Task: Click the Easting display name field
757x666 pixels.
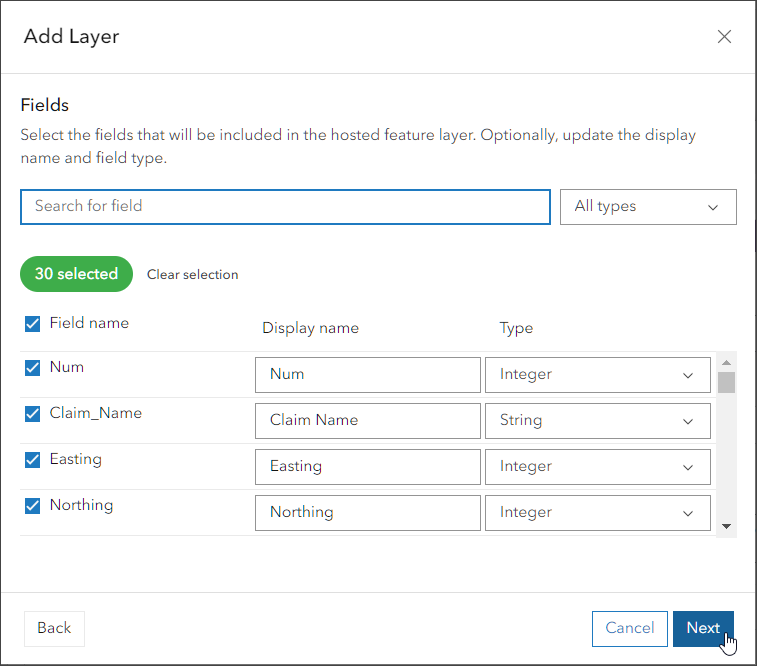Action: 367,467
